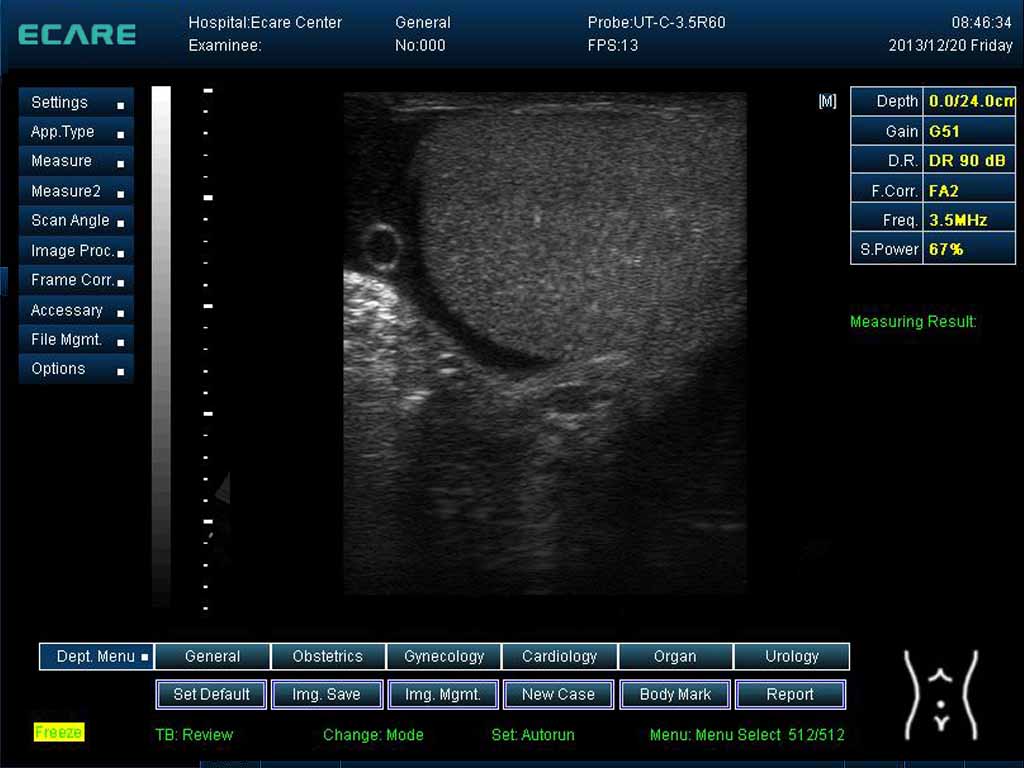Open the Measure submenu
Screen dimensions: 1024x768
point(76,161)
